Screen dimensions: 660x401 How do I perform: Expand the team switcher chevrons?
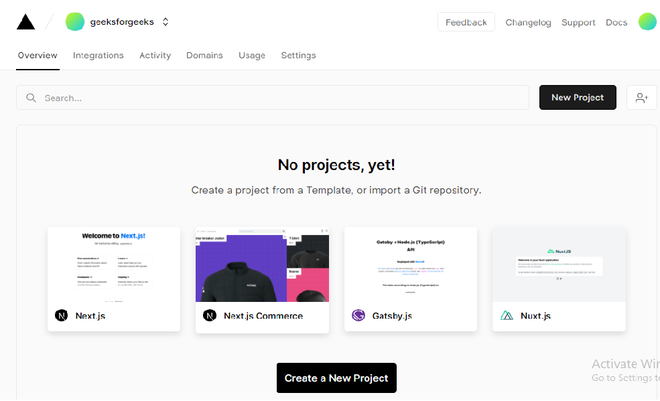point(165,22)
